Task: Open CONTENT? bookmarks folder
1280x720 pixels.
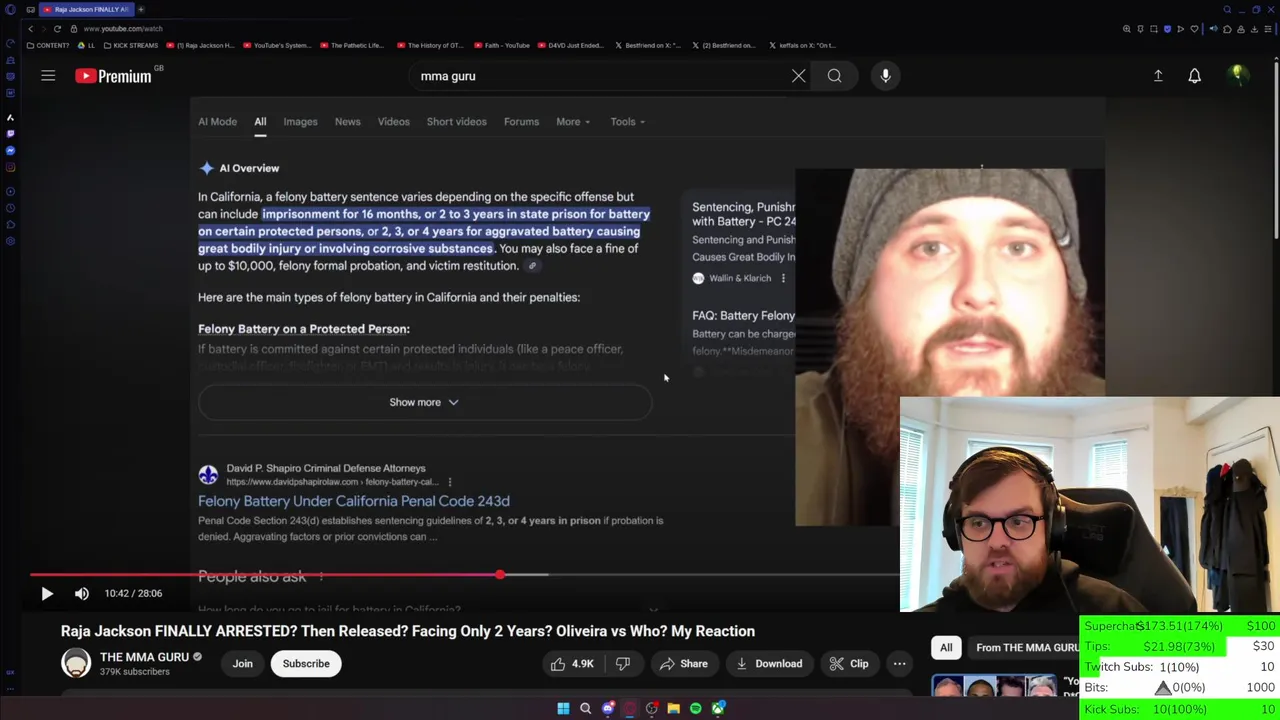Action: click(x=49, y=45)
